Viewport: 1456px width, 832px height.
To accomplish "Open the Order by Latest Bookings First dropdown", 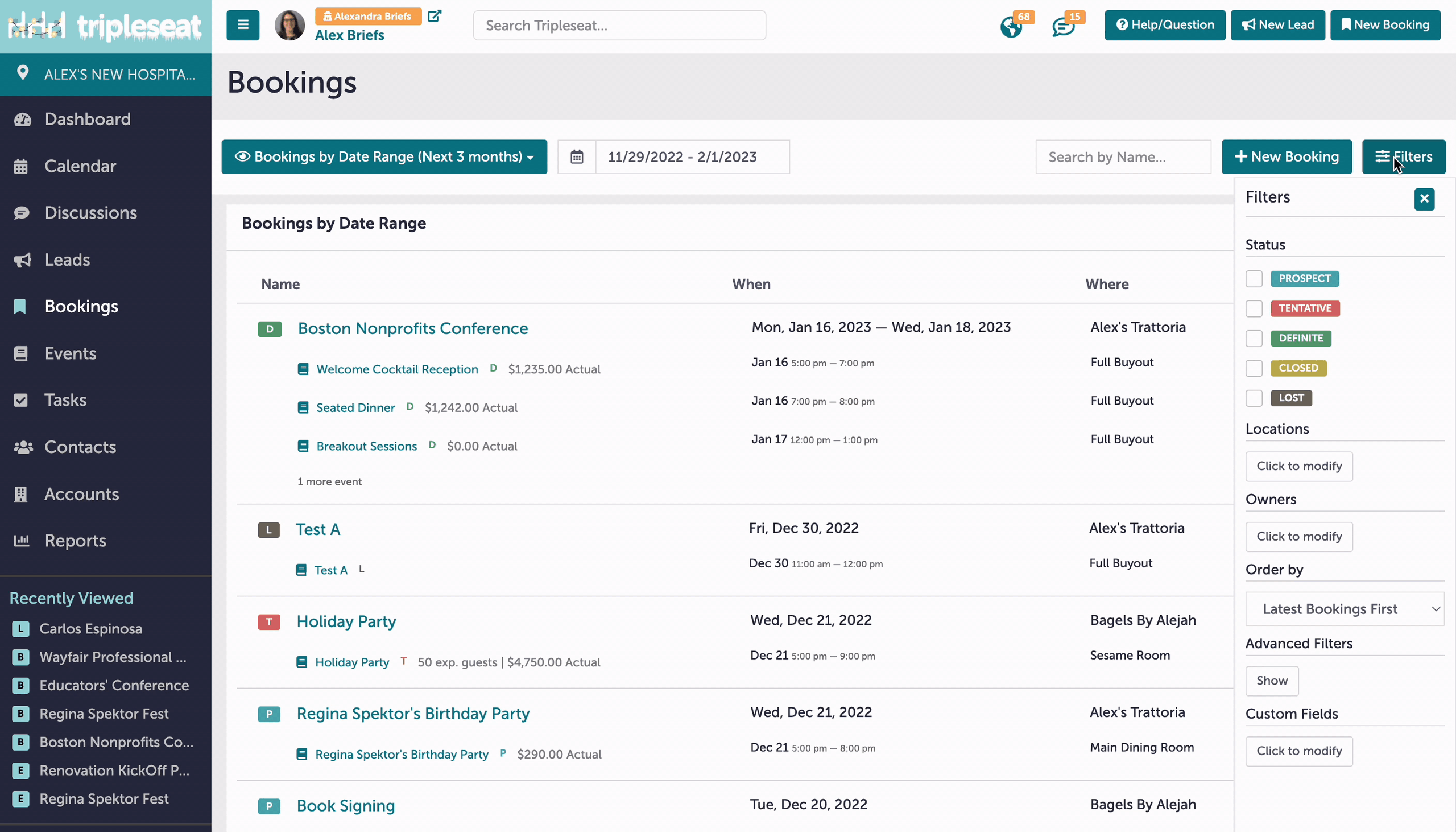I will coord(1345,609).
